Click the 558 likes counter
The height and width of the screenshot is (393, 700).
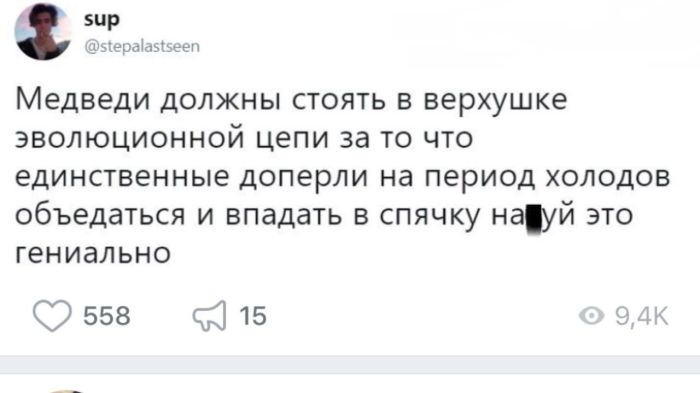coord(107,316)
